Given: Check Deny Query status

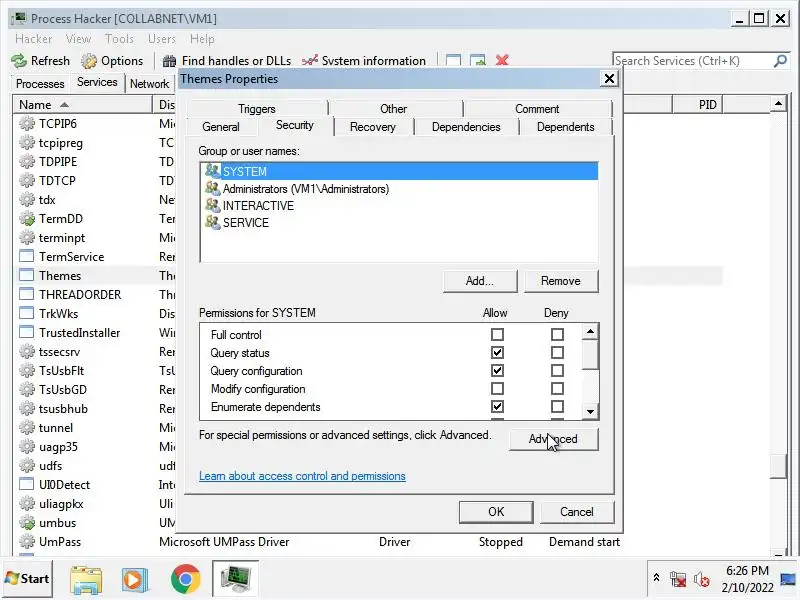Looking at the screenshot, I should [557, 353].
